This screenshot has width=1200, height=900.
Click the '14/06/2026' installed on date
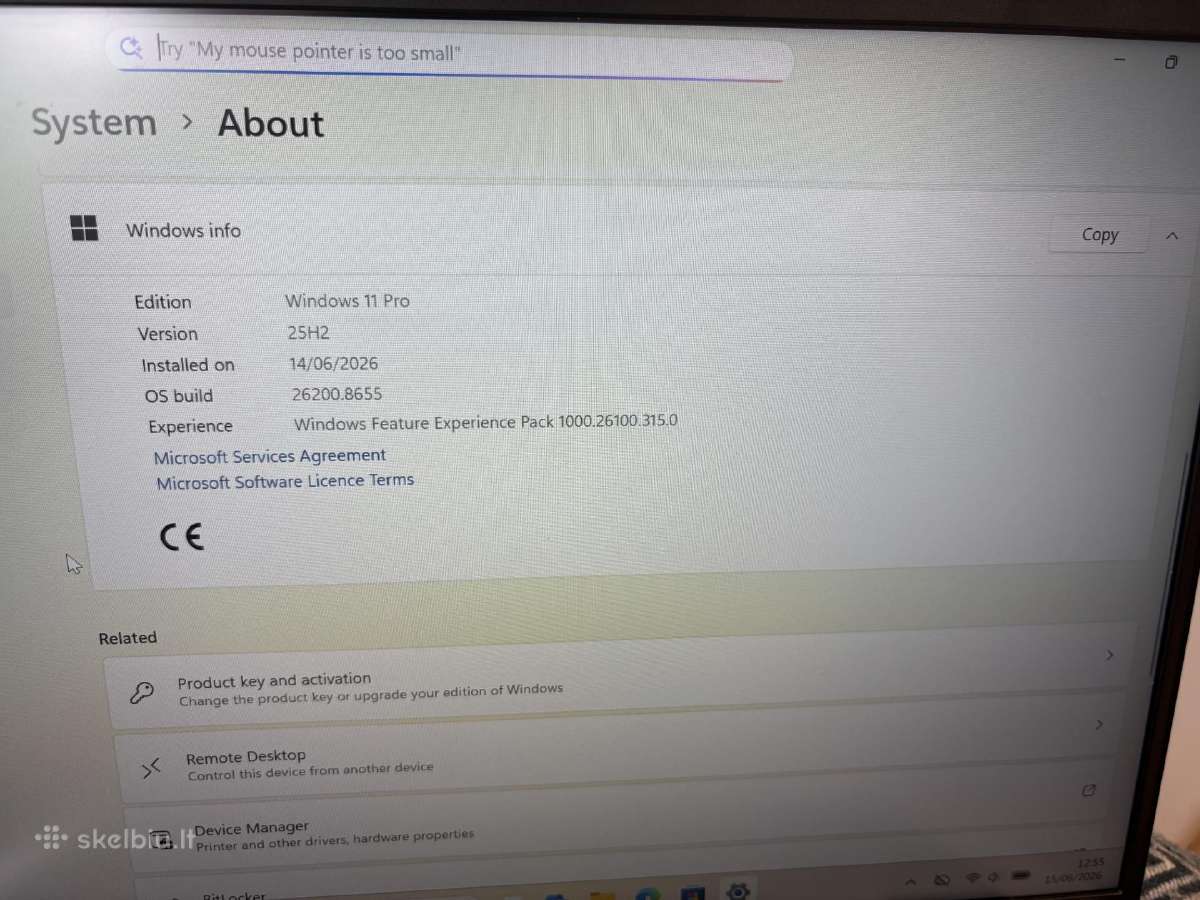tap(334, 364)
